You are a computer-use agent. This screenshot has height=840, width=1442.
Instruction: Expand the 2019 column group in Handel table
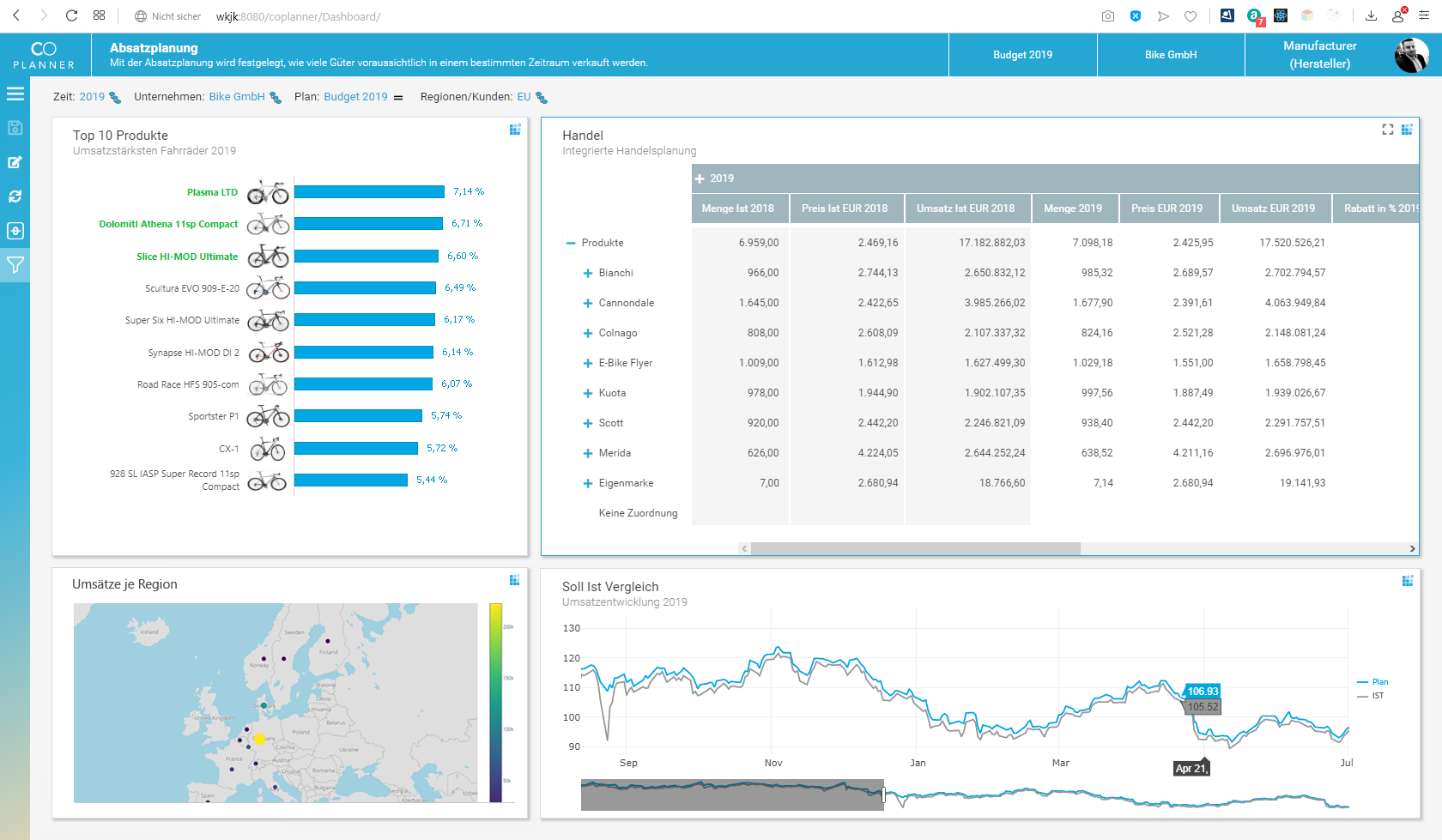[x=699, y=178]
